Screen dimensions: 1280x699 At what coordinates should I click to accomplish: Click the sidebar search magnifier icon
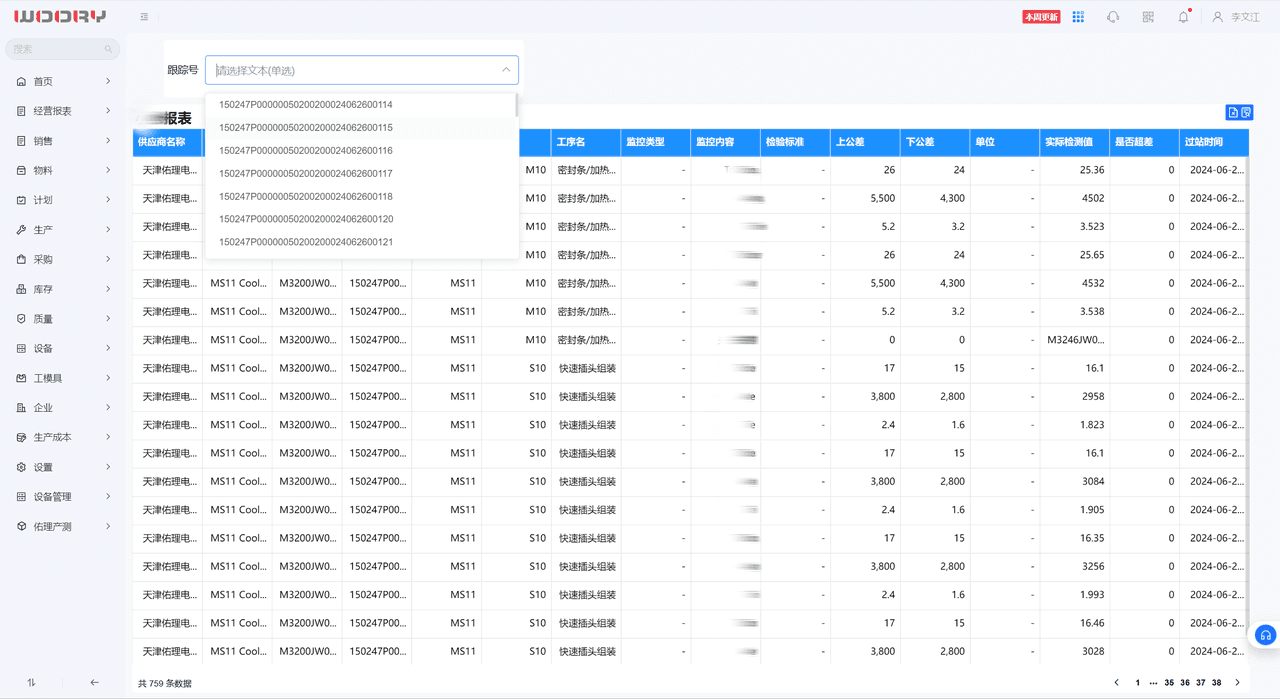point(108,49)
